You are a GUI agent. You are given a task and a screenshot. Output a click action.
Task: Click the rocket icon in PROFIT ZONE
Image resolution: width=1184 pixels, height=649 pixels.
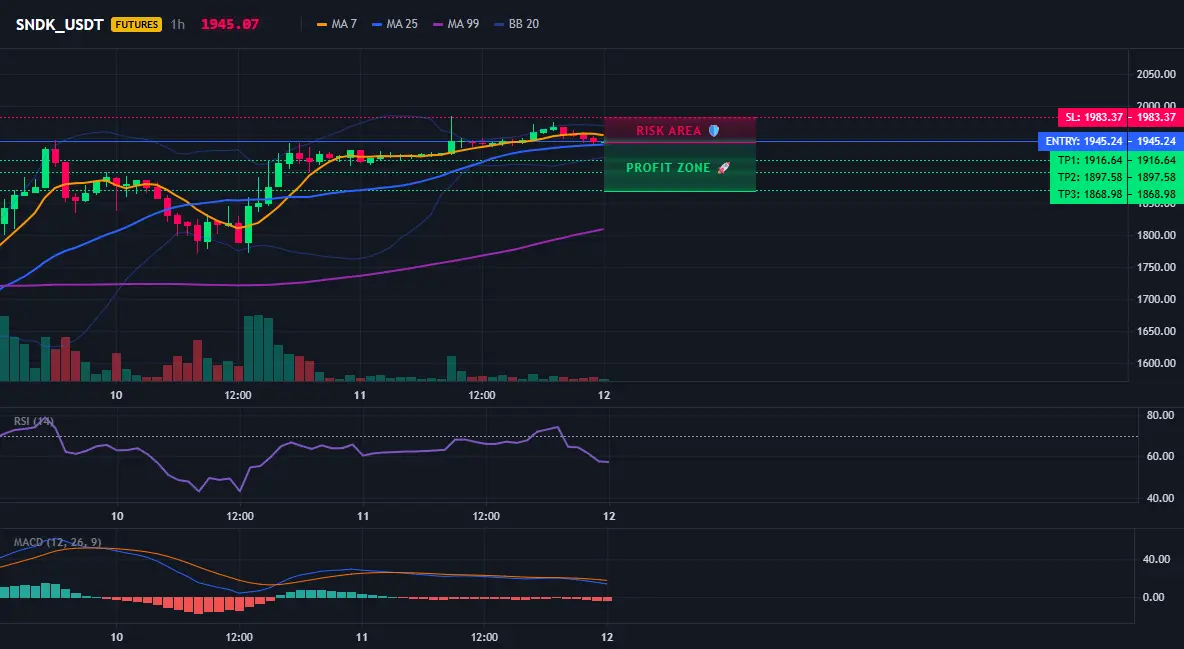[723, 168]
